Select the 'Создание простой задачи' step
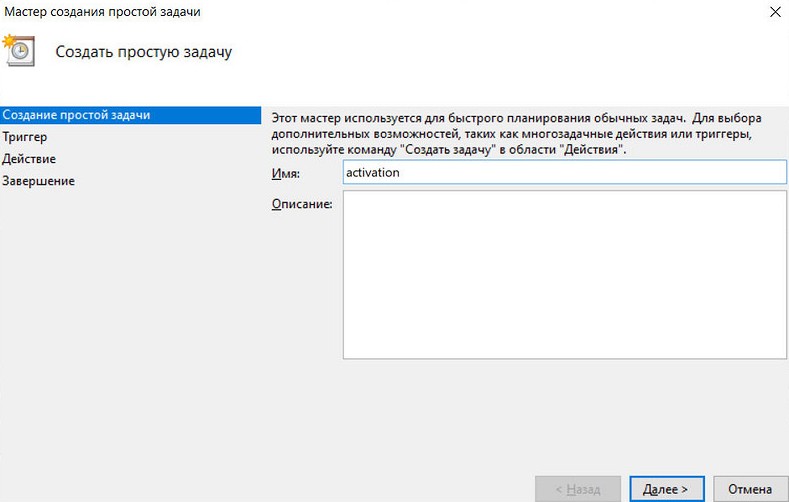The image size is (789, 502). (76, 115)
